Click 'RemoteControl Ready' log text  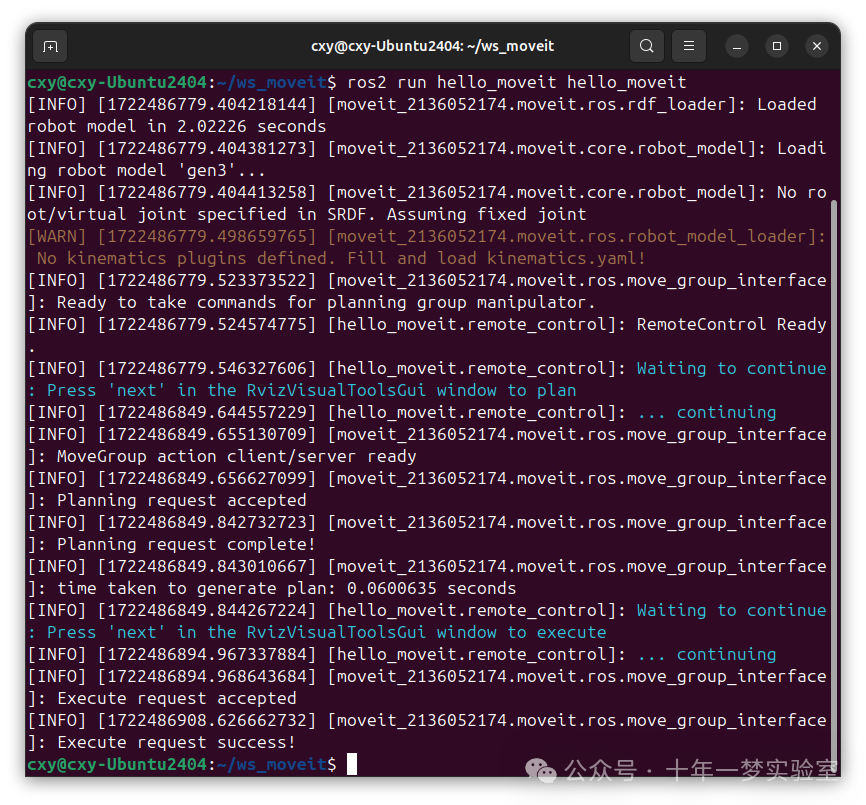coord(731,325)
